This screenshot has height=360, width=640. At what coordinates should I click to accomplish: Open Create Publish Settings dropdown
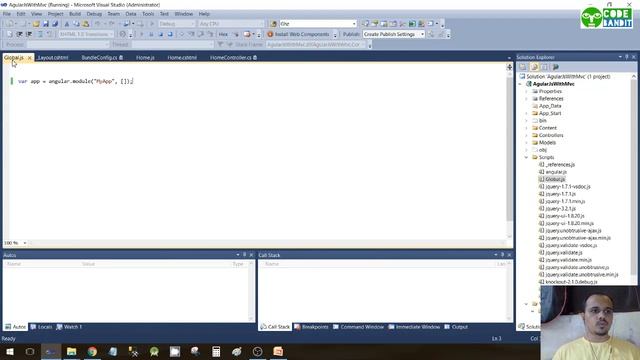pyautogui.click(x=394, y=34)
